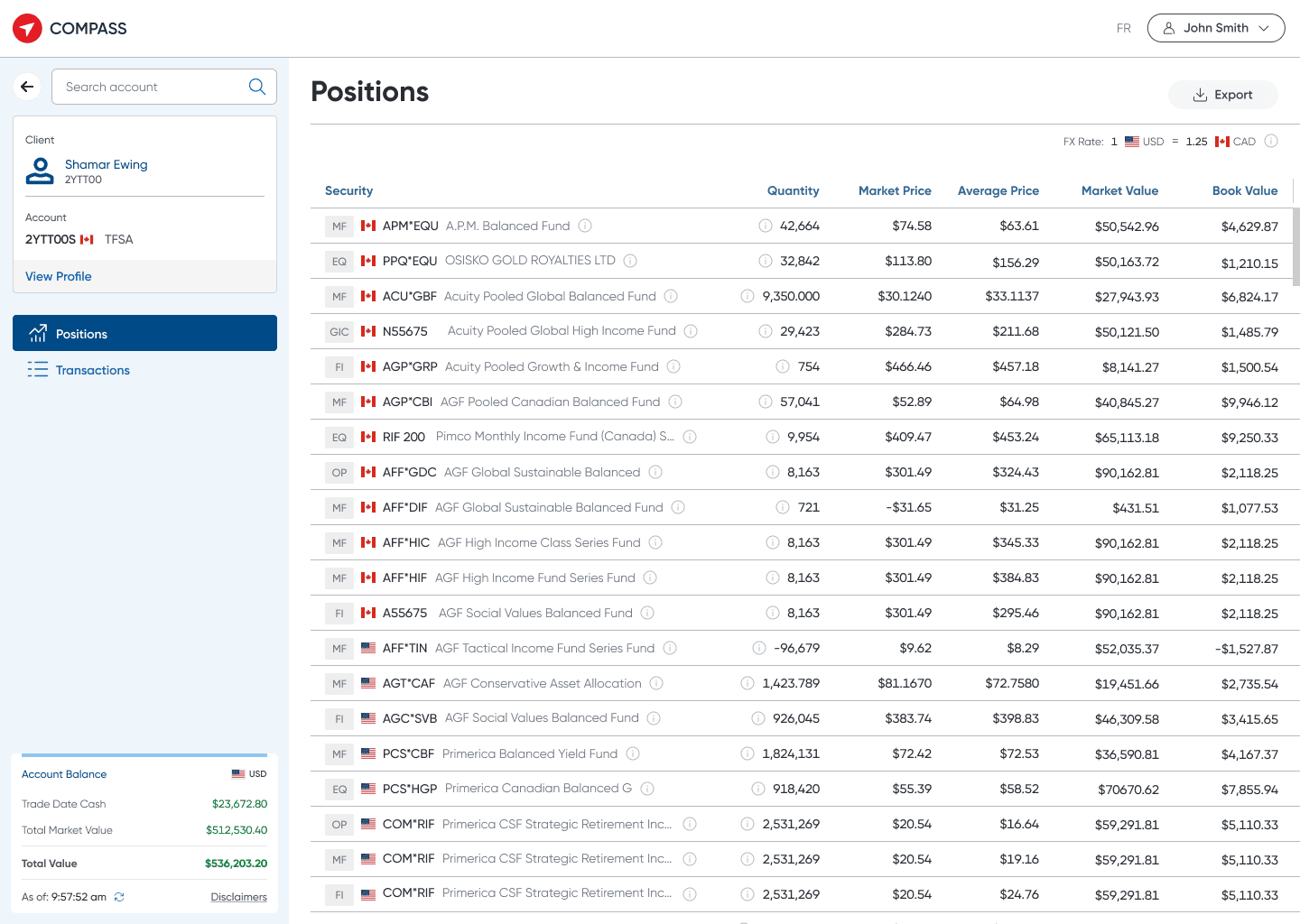Image resolution: width=1300 pixels, height=924 pixels.
Task: Click the Search account input field
Action: coord(164,87)
